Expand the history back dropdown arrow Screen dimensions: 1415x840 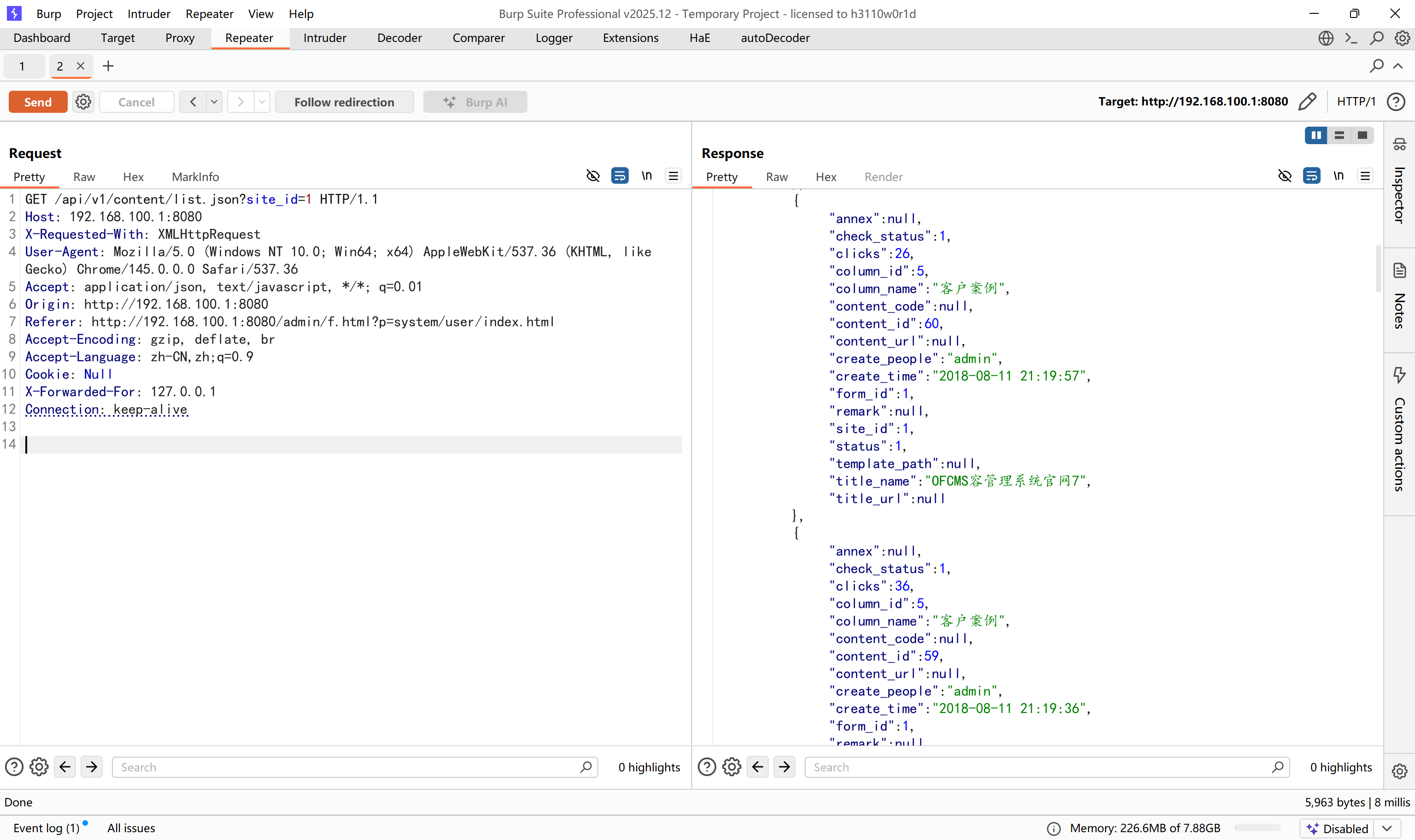coord(214,102)
